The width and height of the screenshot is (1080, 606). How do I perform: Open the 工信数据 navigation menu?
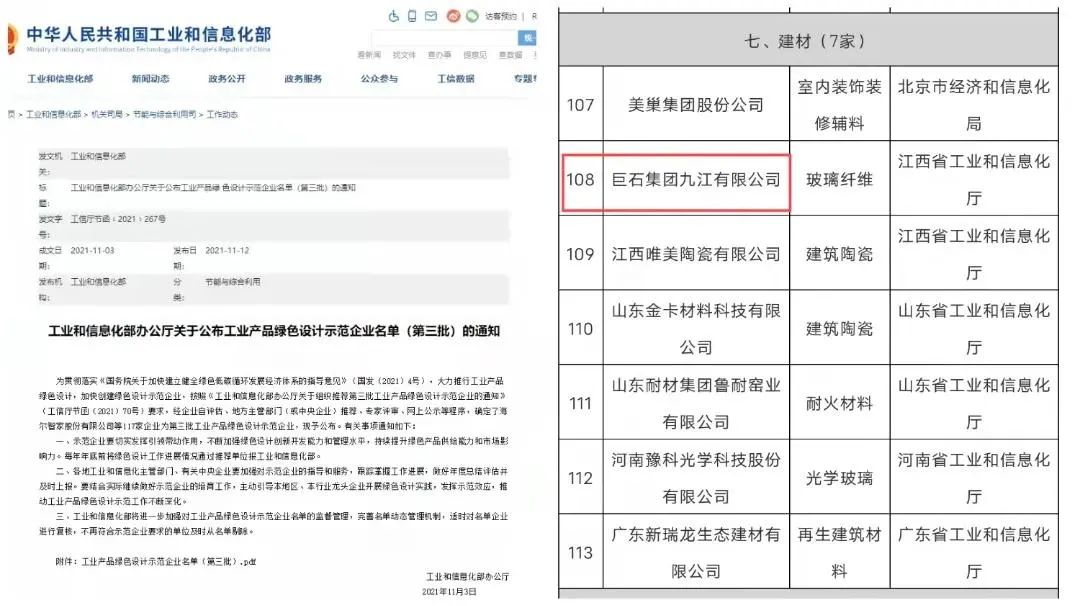[456, 79]
